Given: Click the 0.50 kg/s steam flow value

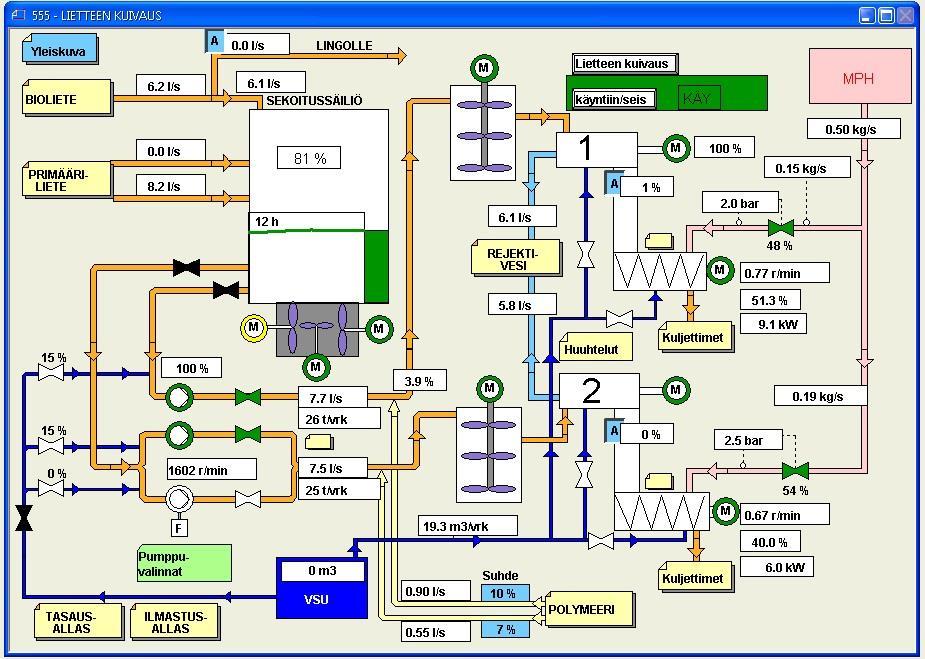Looking at the screenshot, I should click(x=854, y=129).
